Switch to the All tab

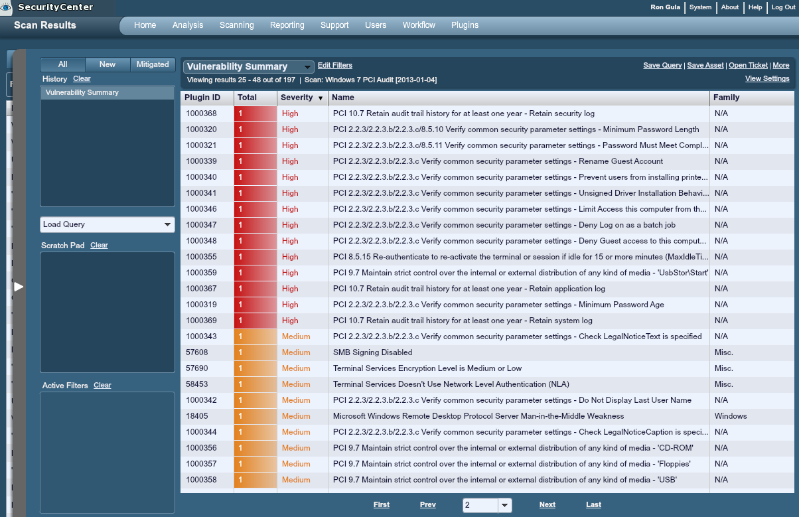pos(63,64)
